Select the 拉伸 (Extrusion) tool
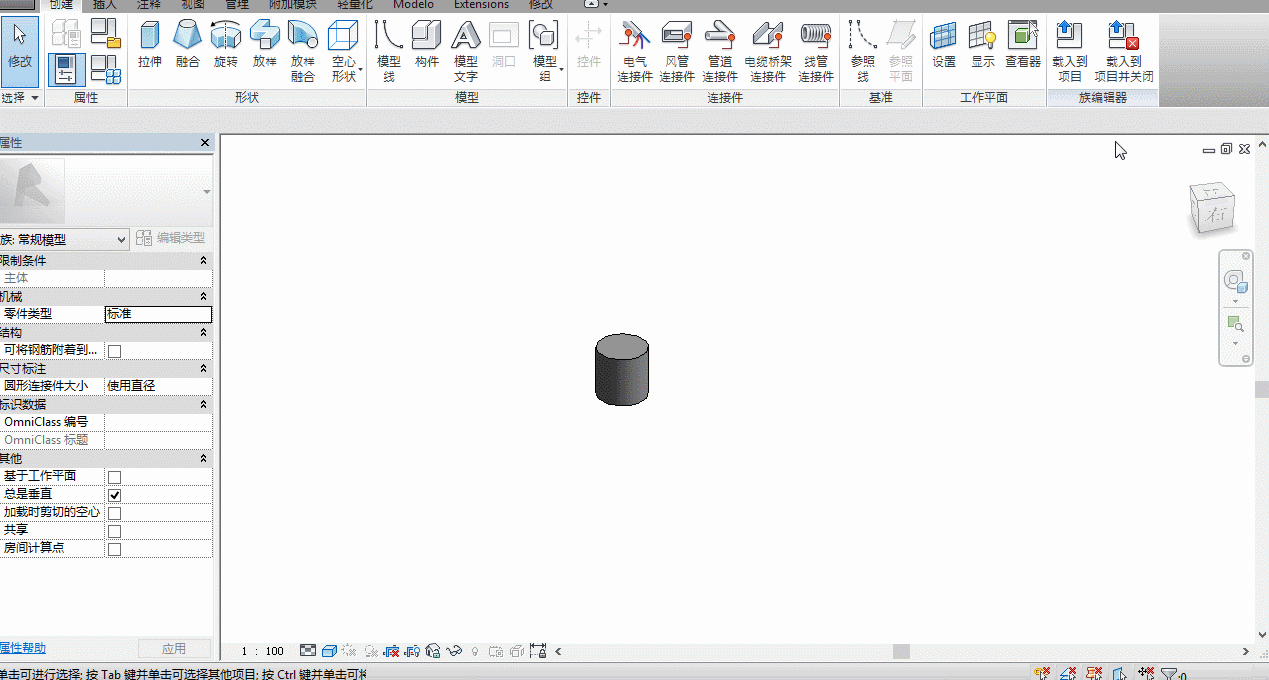Screen dimensions: 1269x680 [150, 46]
